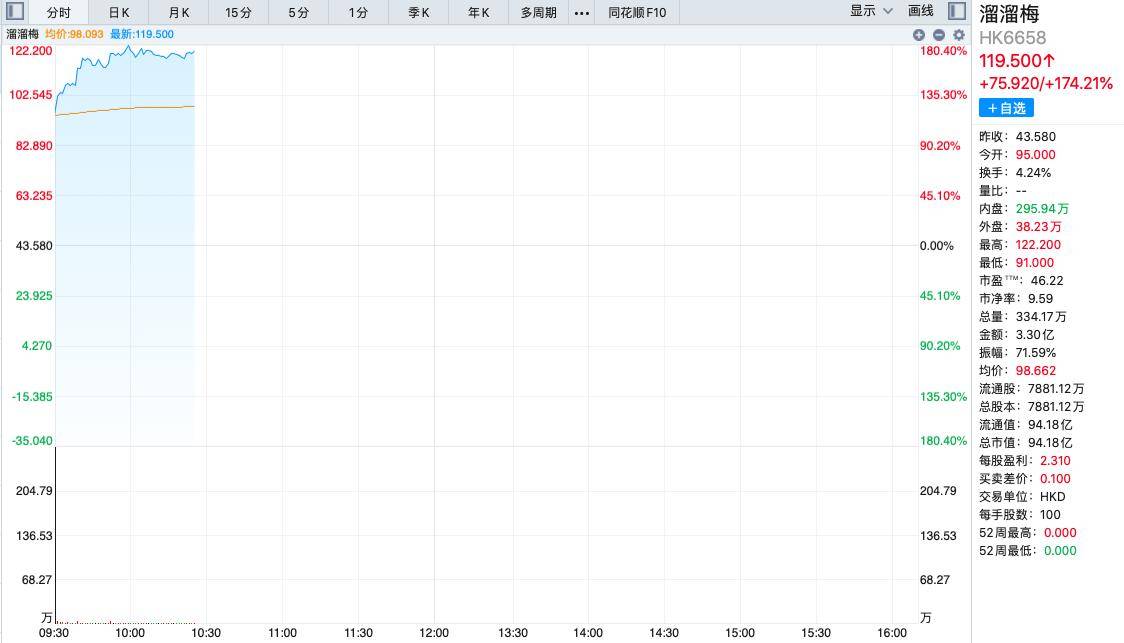Open the 画线 drawing tool
Screen dimensions: 1124x643
click(x=920, y=11)
